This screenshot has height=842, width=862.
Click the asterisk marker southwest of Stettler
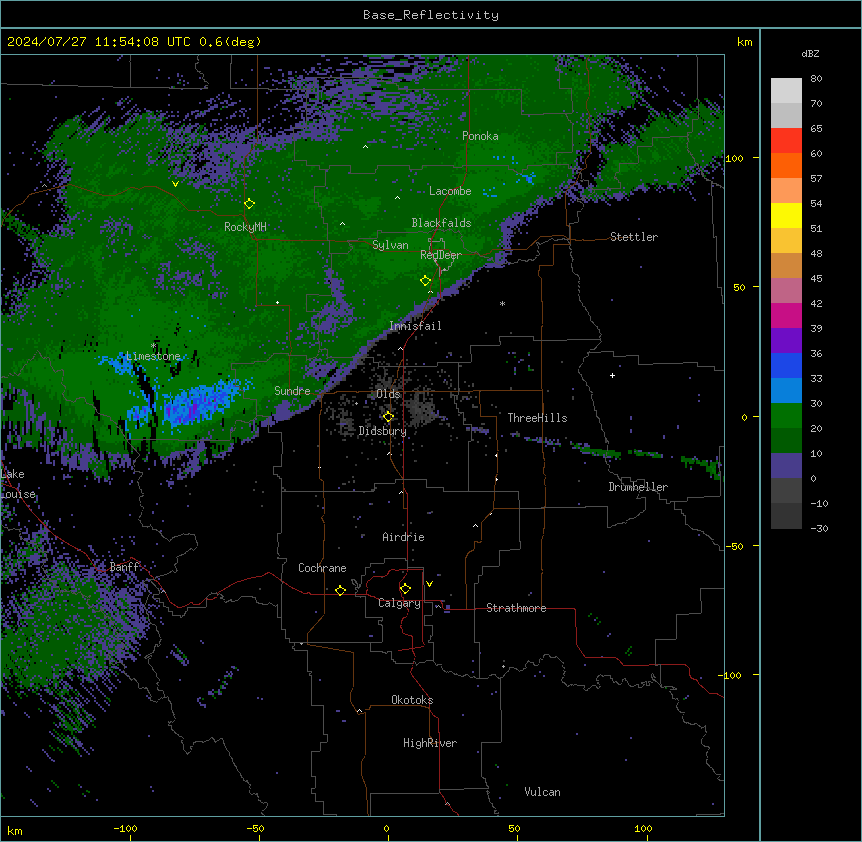502,303
